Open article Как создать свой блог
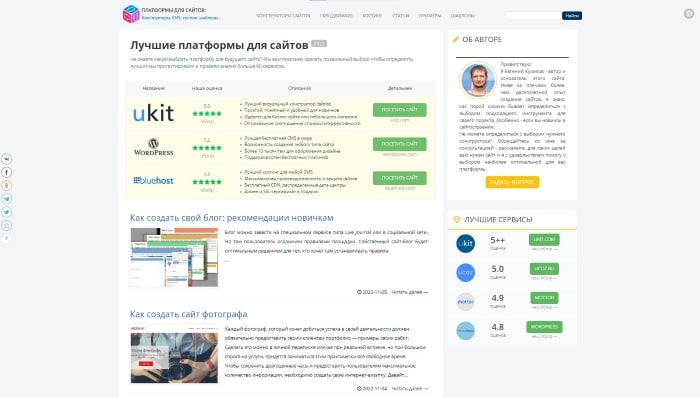This screenshot has height=398, width=700. (x=232, y=218)
